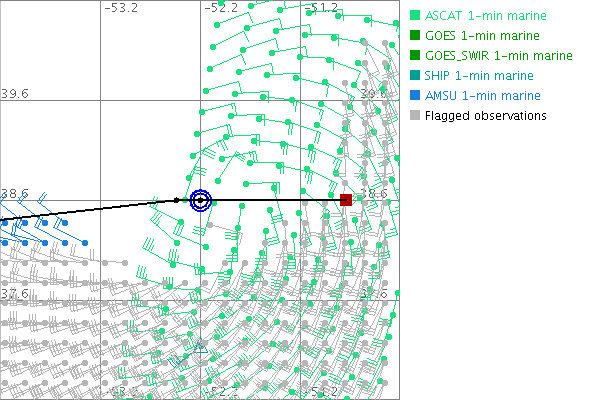Select the small black dot on the track line
Viewport: 600px width, 400px height.
tap(177, 200)
